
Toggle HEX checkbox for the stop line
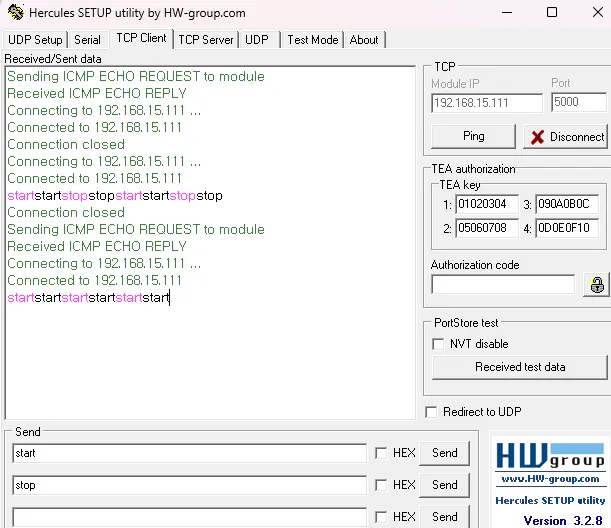(381, 485)
